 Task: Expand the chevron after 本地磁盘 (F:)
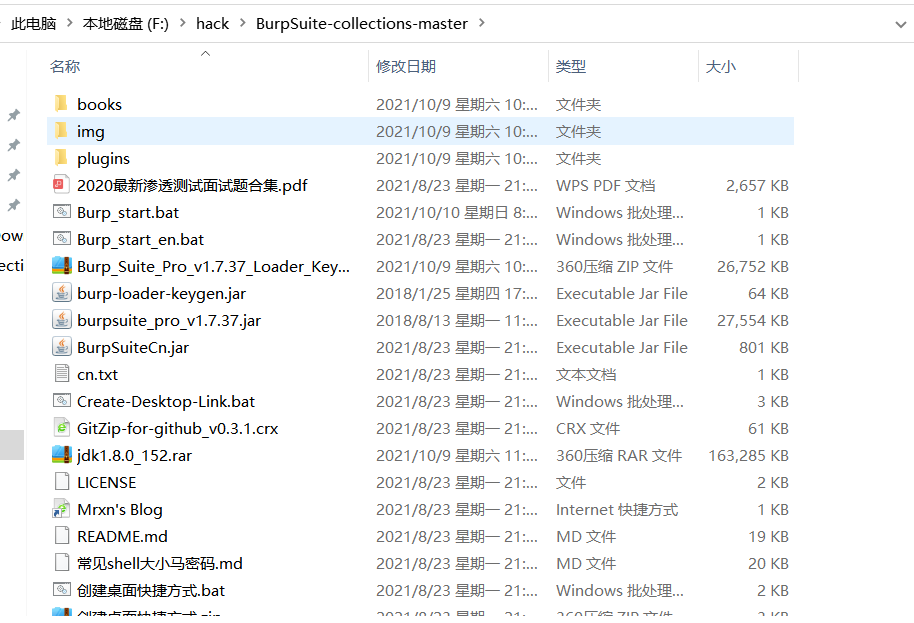point(183,23)
